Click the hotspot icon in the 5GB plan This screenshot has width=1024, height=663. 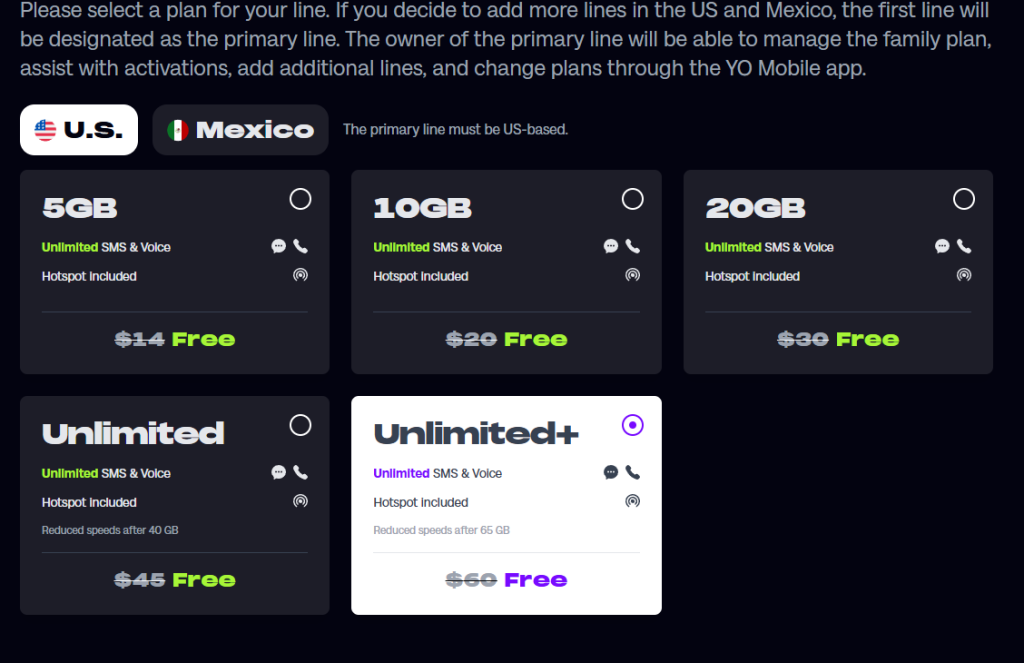300,275
